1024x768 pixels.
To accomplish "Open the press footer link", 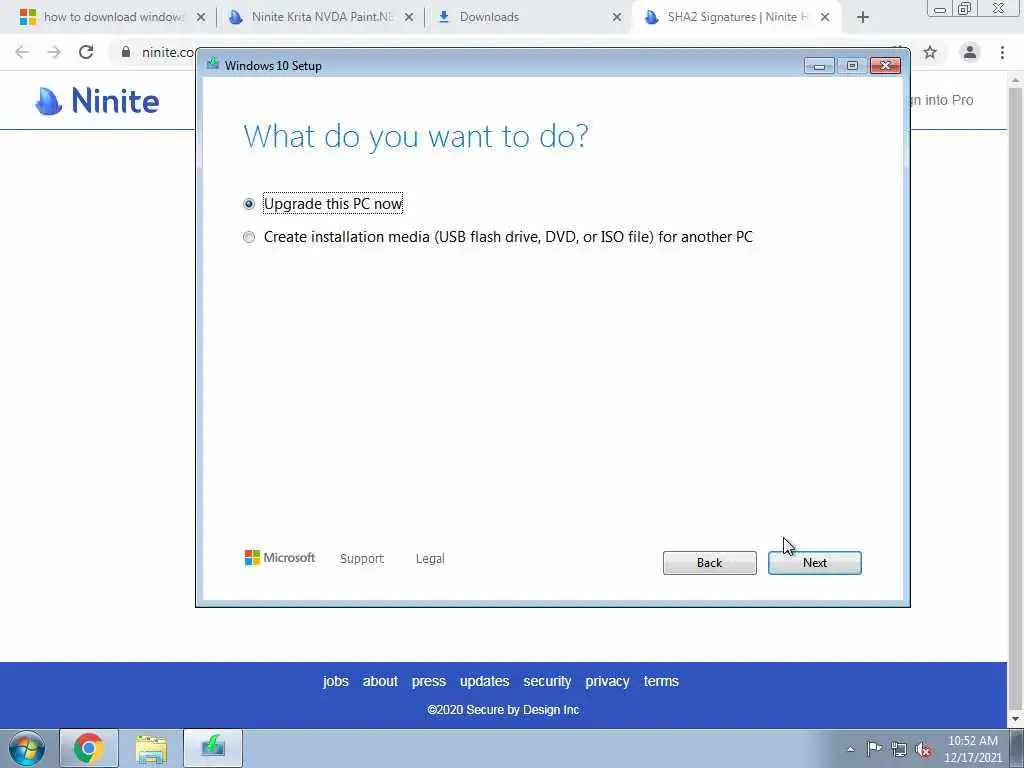I will pos(428,681).
